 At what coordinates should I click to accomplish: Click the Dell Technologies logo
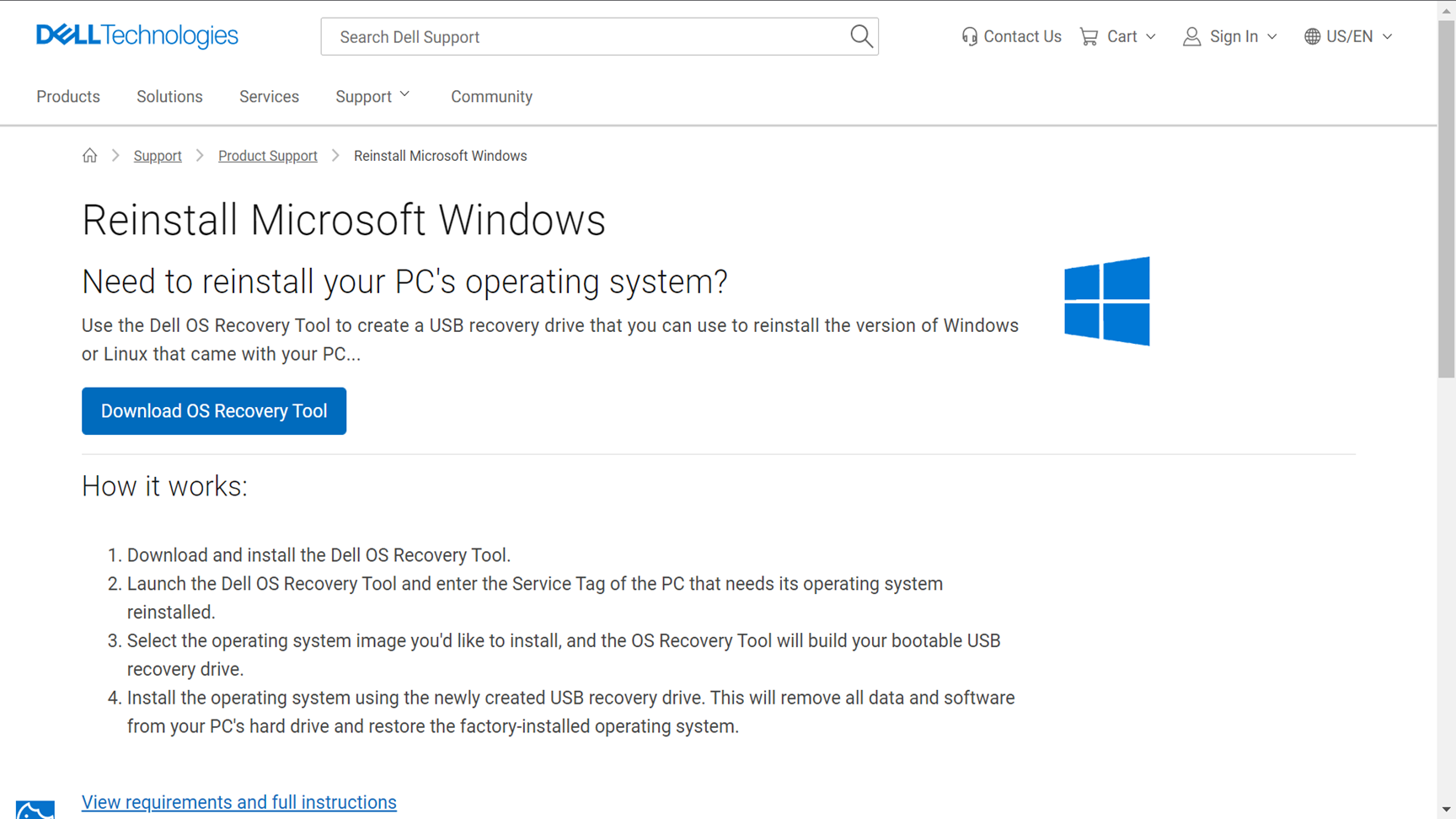tap(136, 35)
